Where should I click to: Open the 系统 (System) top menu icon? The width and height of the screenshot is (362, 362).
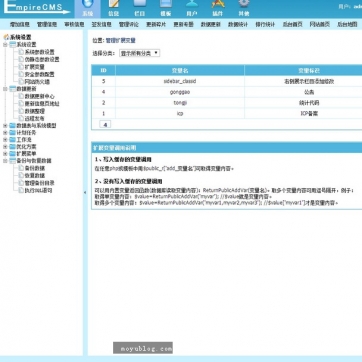(x=87, y=8)
